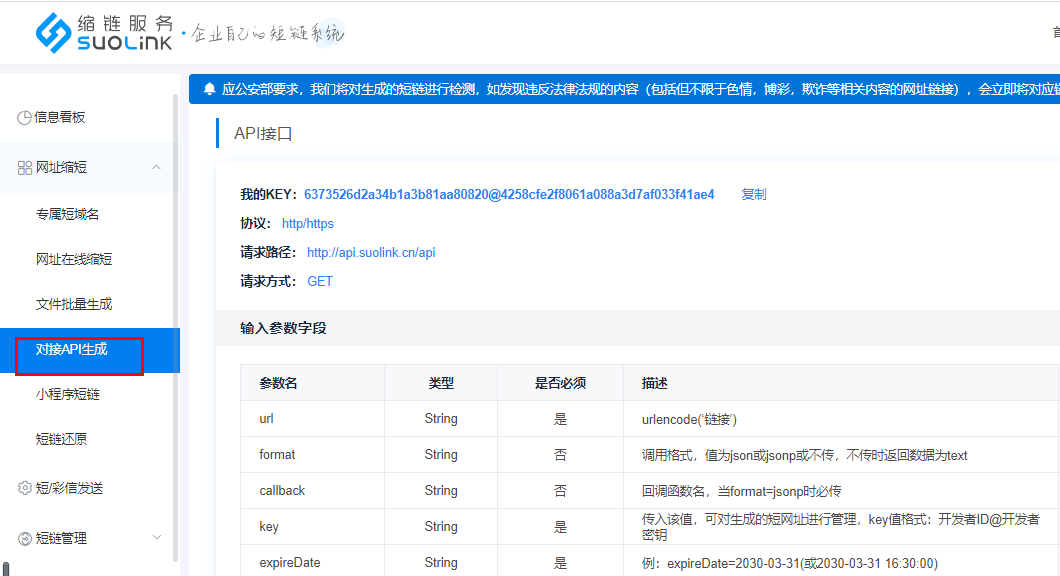Image resolution: width=1060 pixels, height=576 pixels.
Task: Select 对接API生成 menu item
Action: coord(90,350)
